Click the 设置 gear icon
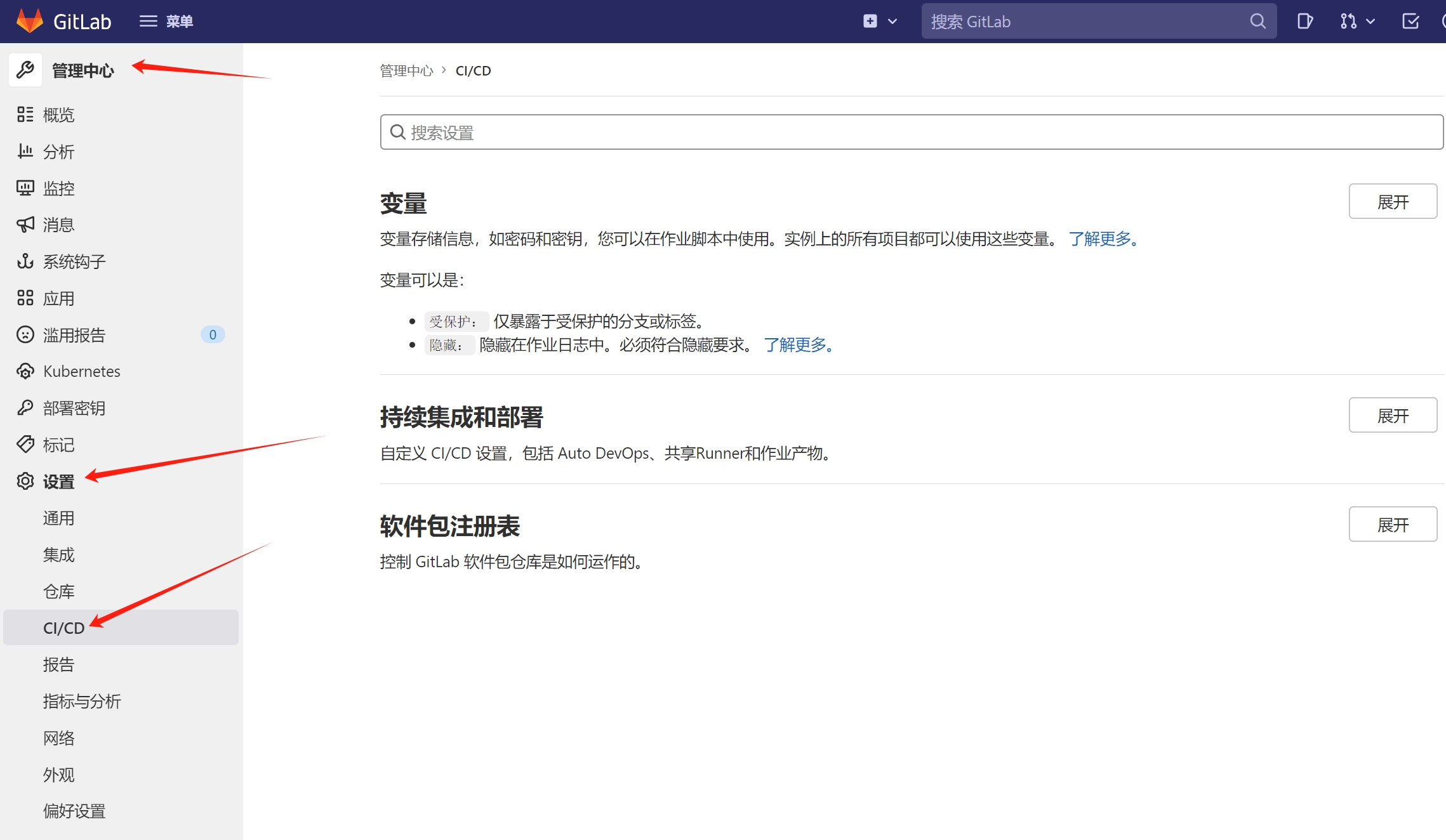The width and height of the screenshot is (1446, 840). [x=25, y=482]
